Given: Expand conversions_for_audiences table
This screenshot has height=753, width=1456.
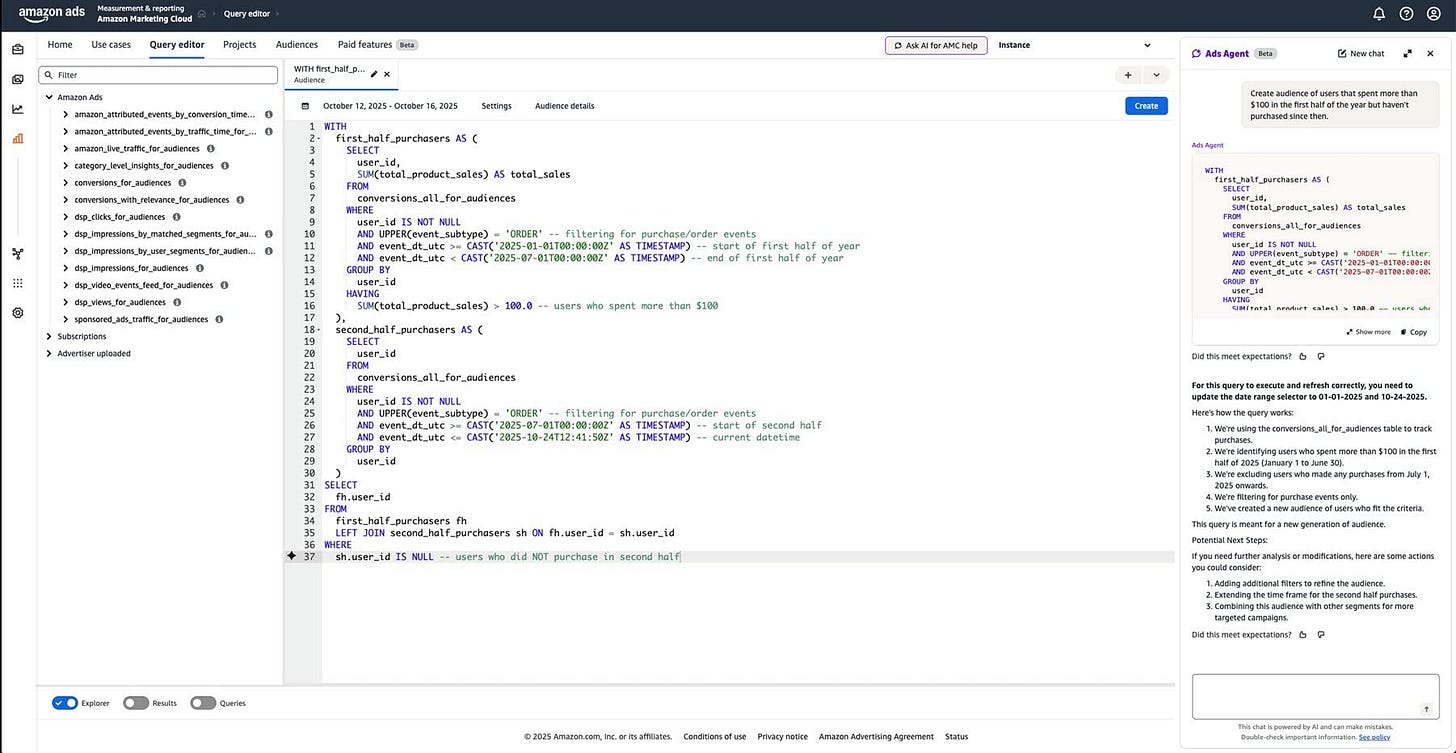Looking at the screenshot, I should point(65,182).
